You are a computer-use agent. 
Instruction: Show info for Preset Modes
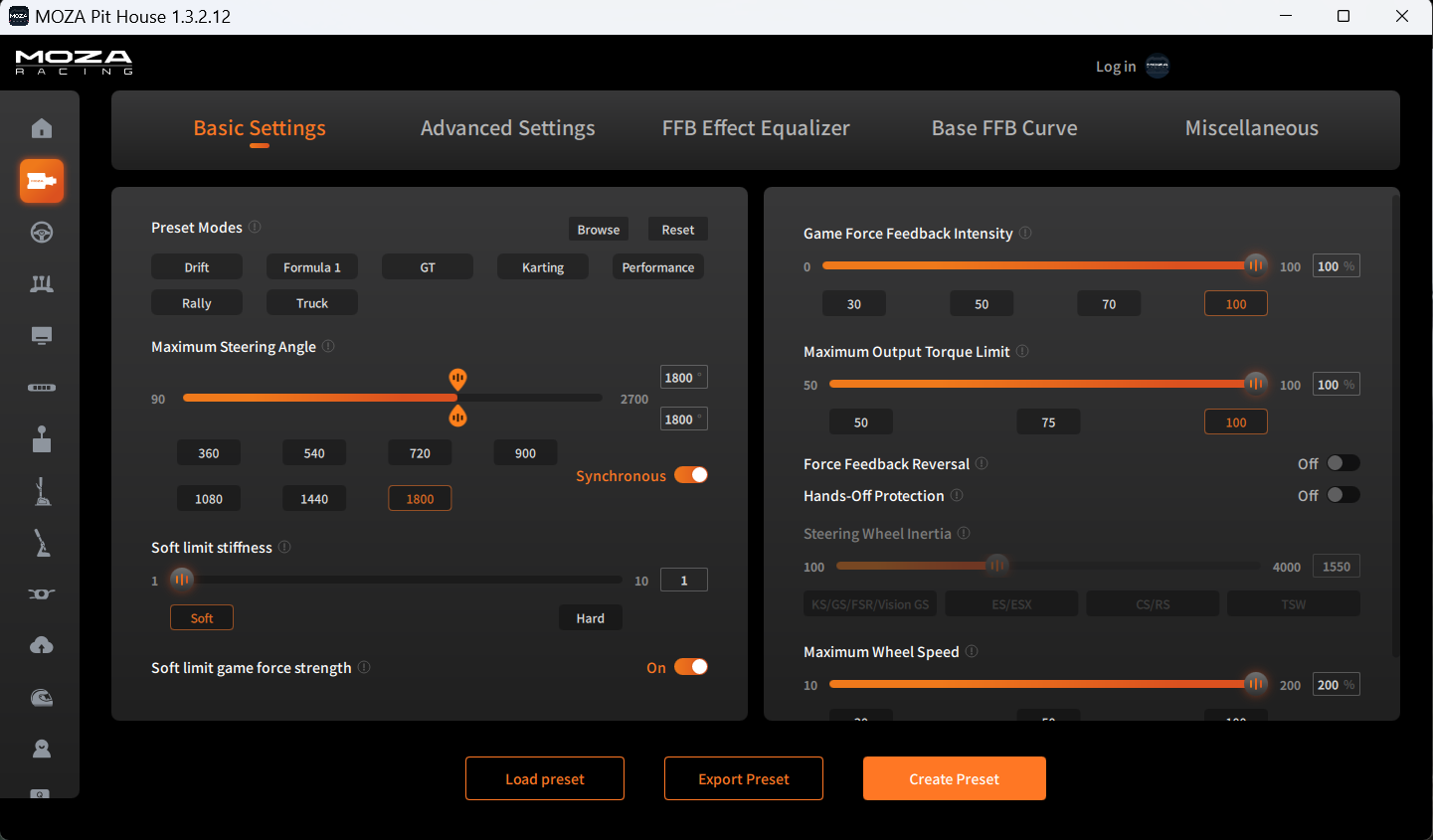point(255,227)
